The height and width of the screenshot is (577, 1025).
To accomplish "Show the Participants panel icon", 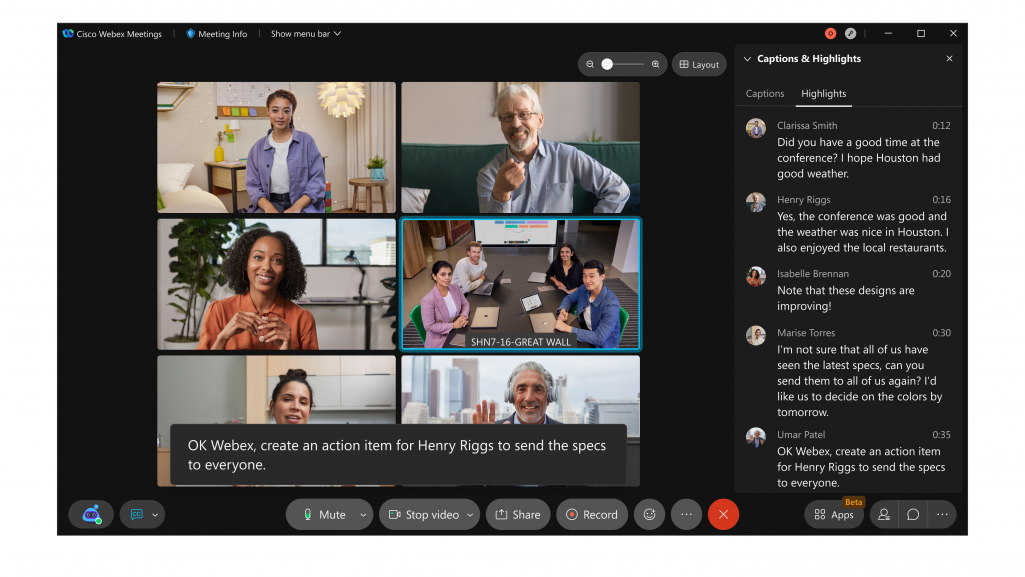I will [883, 514].
